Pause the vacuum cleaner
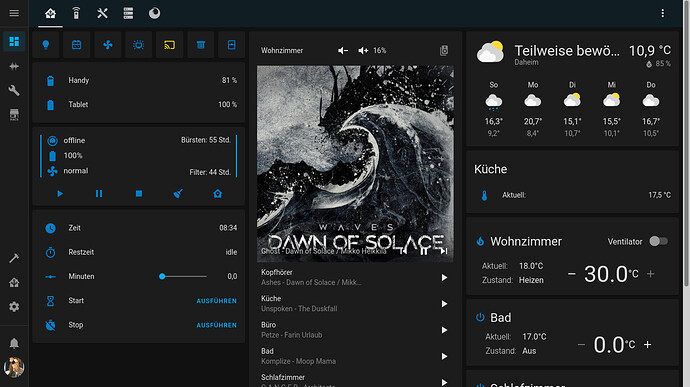Image resolution: width=690 pixels, height=387 pixels. pos(99,194)
